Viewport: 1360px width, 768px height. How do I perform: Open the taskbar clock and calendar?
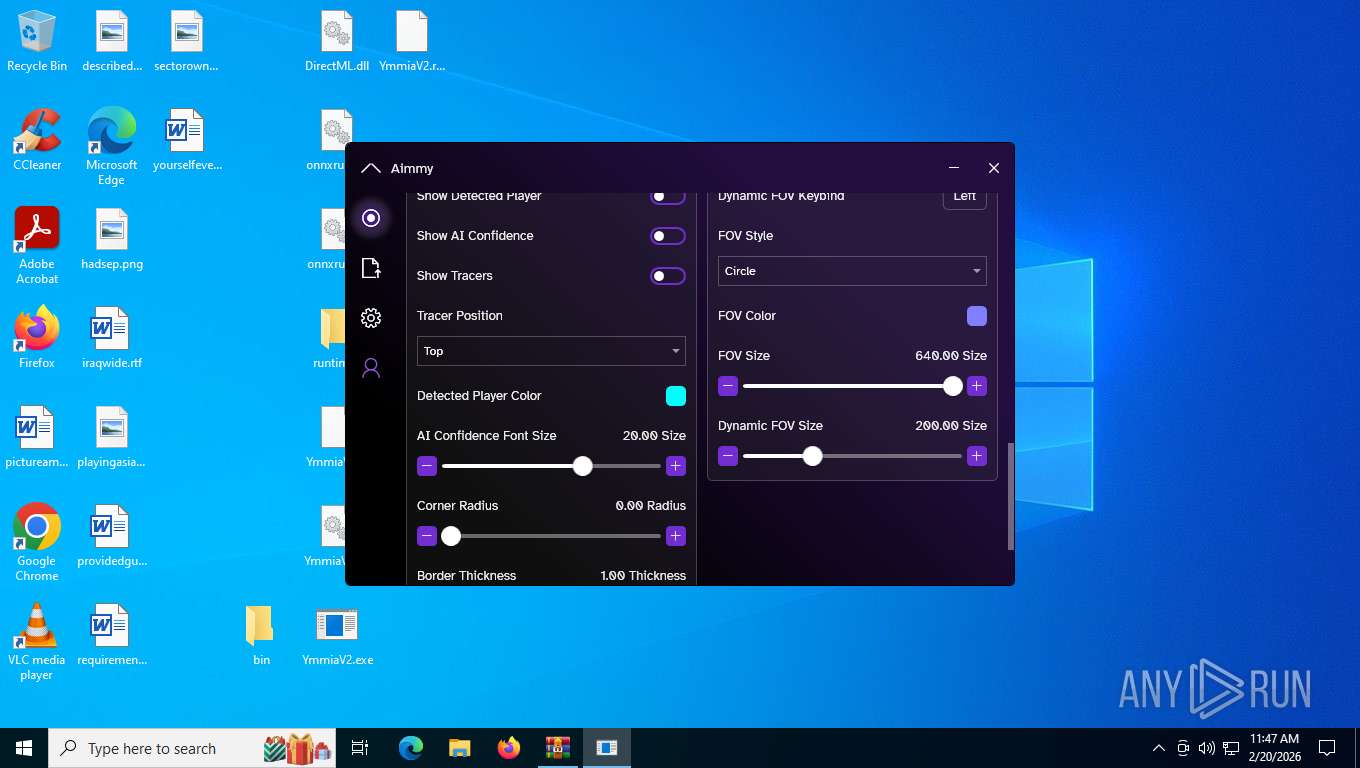point(1274,748)
